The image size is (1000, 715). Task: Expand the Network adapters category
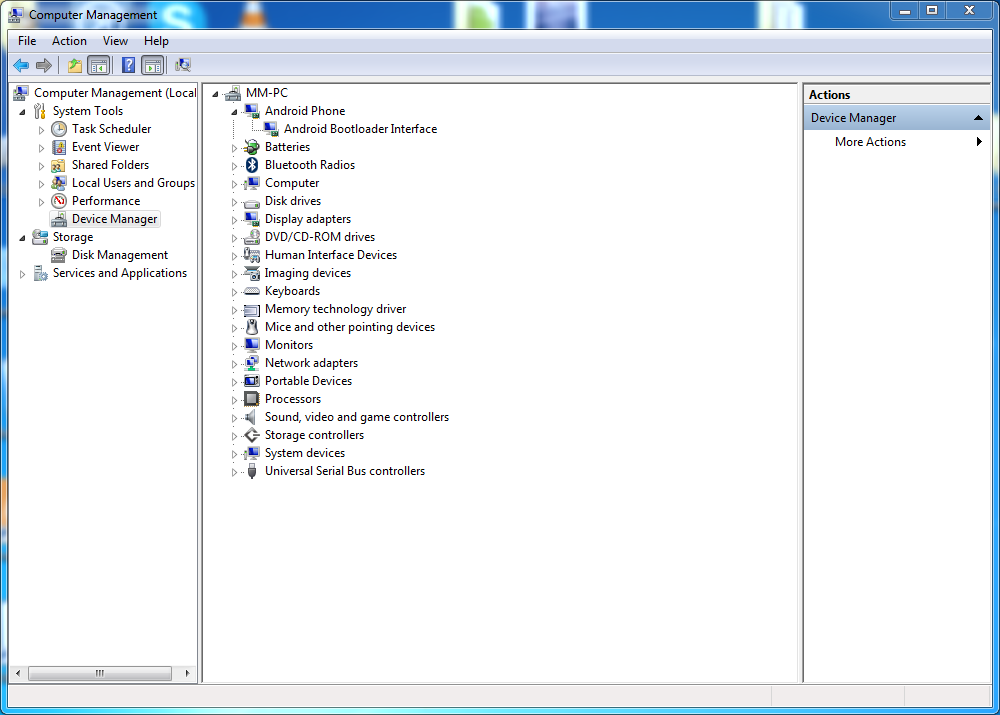point(235,364)
